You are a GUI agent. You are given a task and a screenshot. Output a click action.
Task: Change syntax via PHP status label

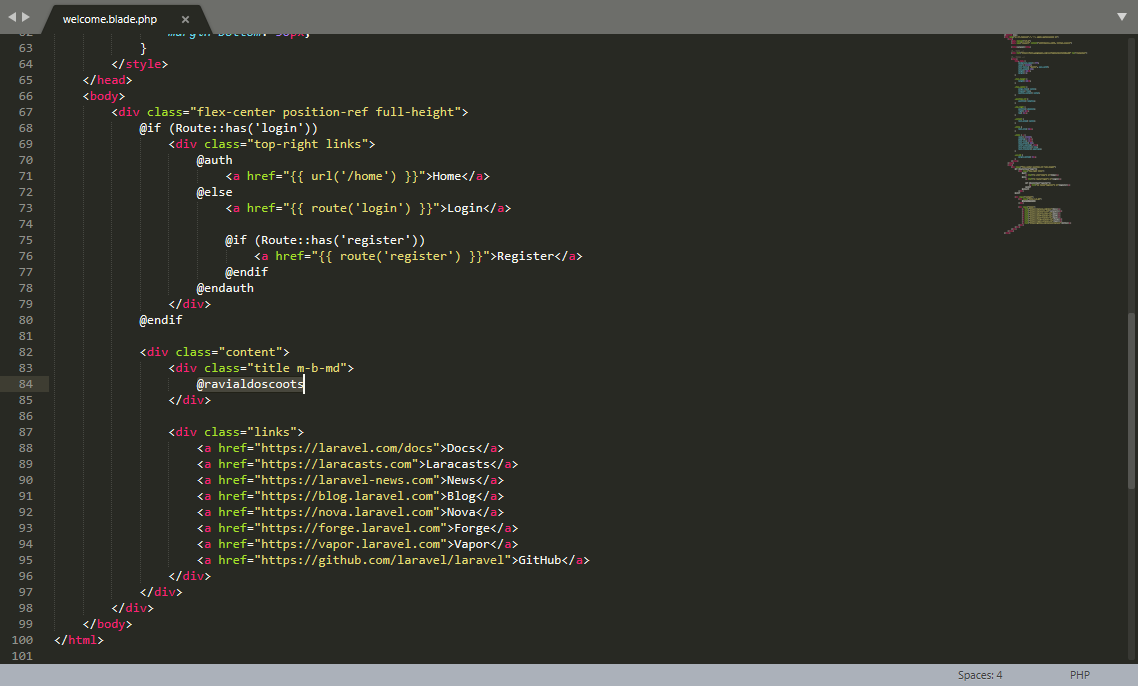pyautogui.click(x=1079, y=675)
